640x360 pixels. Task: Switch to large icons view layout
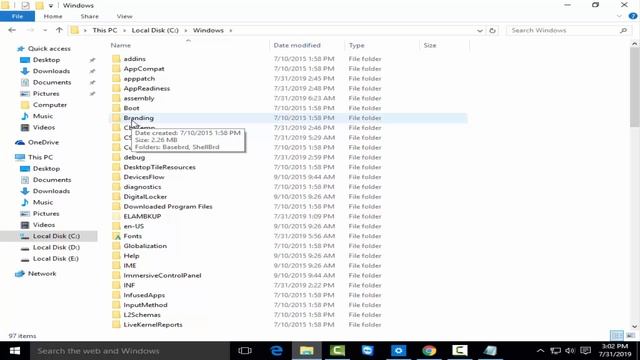coord(631,336)
